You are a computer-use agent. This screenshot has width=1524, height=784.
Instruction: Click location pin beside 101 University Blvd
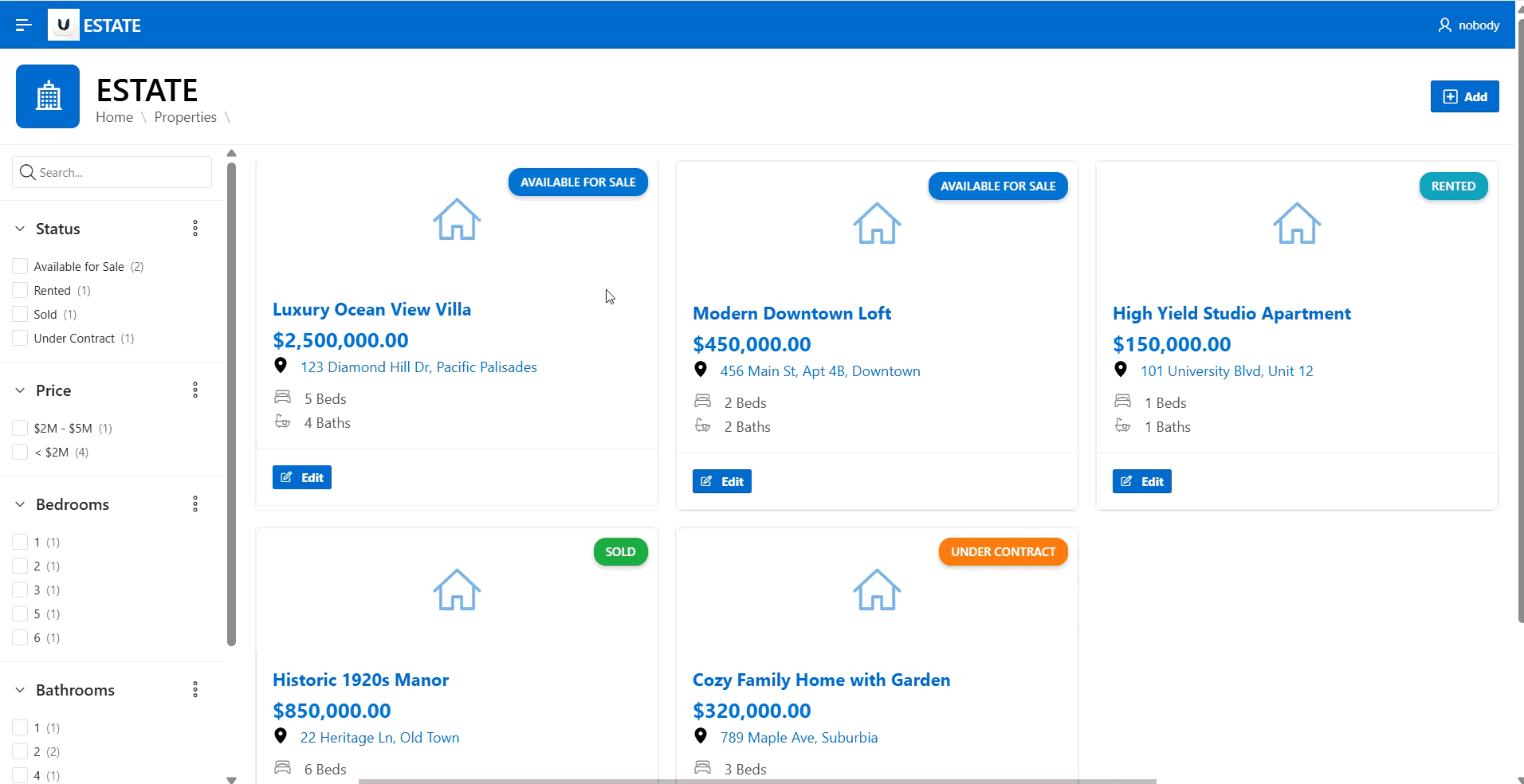coord(1121,370)
